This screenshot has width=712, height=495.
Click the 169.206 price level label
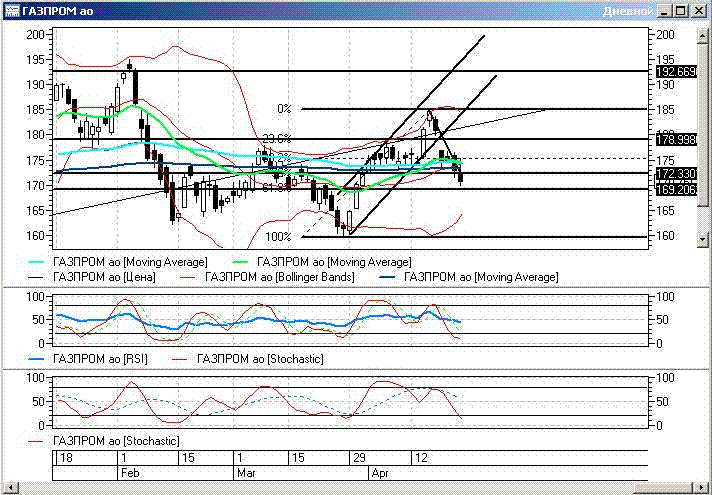point(676,189)
